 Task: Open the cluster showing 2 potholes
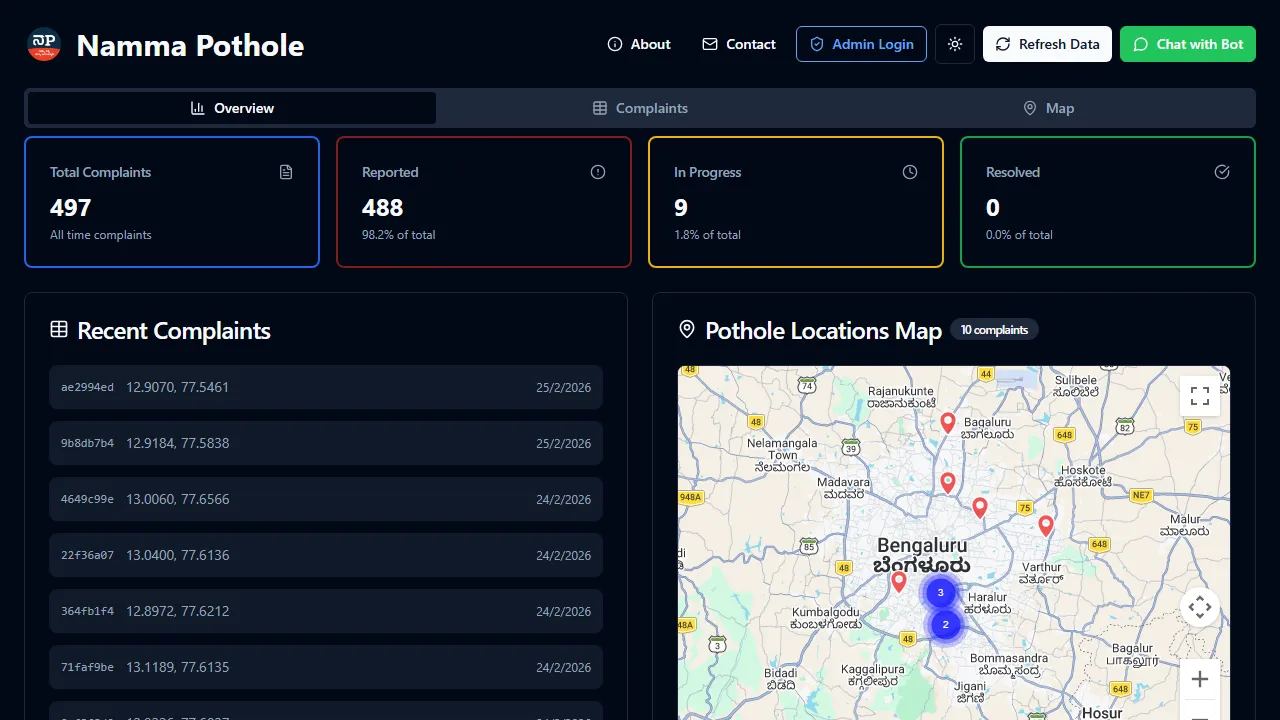[x=945, y=624]
